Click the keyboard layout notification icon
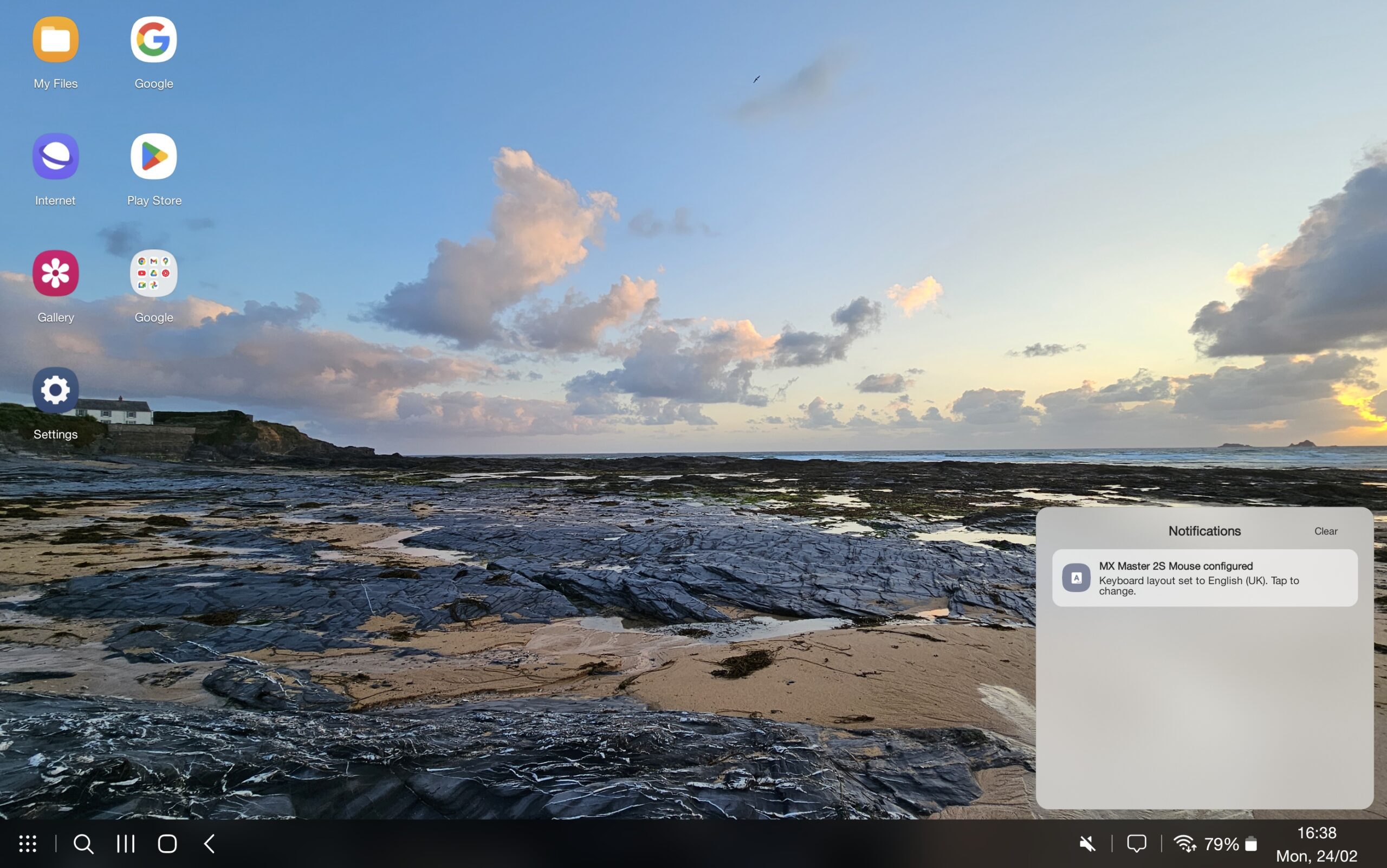 click(x=1076, y=578)
